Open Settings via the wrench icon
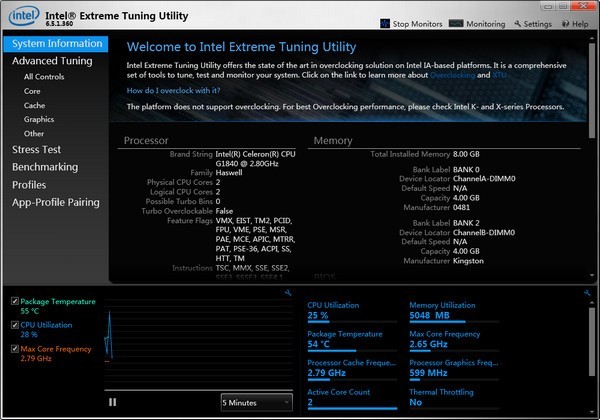Screen dimensions: 600x420 click(518, 23)
